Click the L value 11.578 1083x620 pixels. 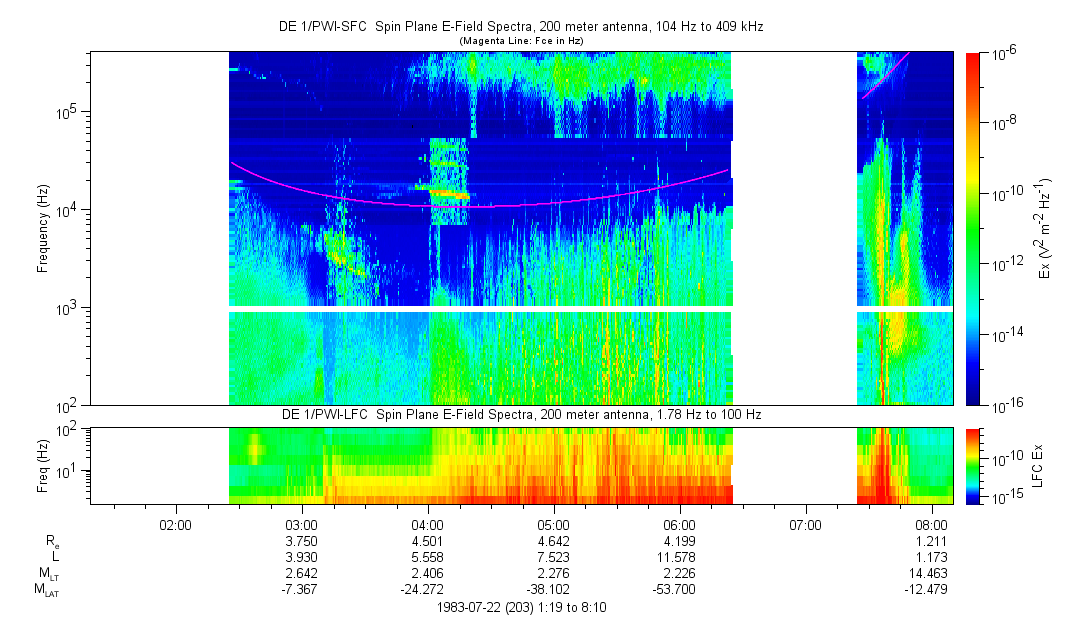tap(680, 556)
